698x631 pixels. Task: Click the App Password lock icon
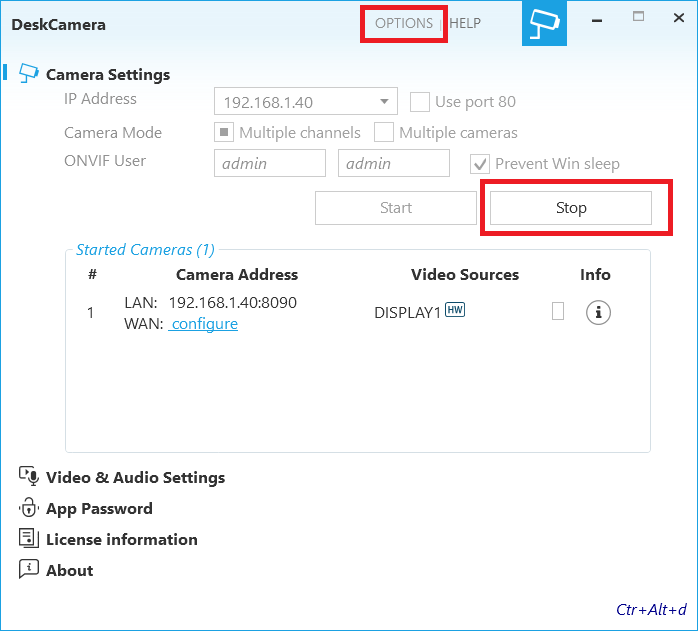[x=29, y=508]
